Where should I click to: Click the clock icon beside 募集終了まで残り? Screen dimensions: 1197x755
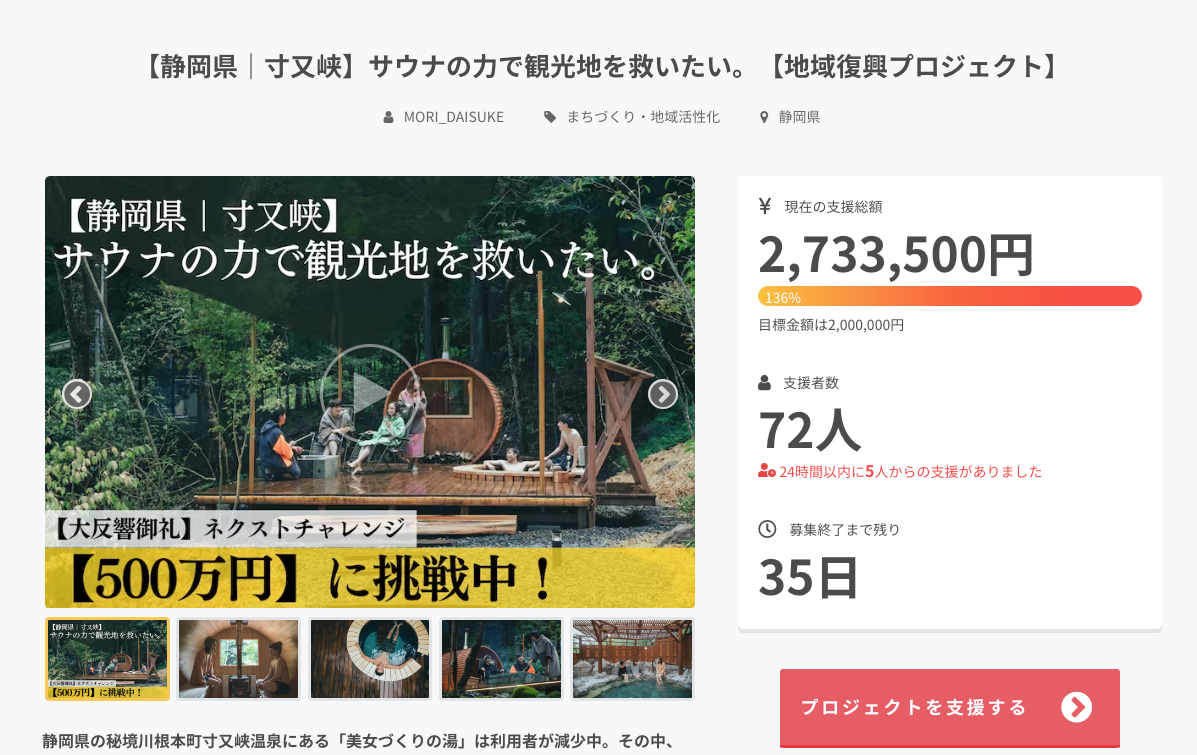click(x=767, y=529)
